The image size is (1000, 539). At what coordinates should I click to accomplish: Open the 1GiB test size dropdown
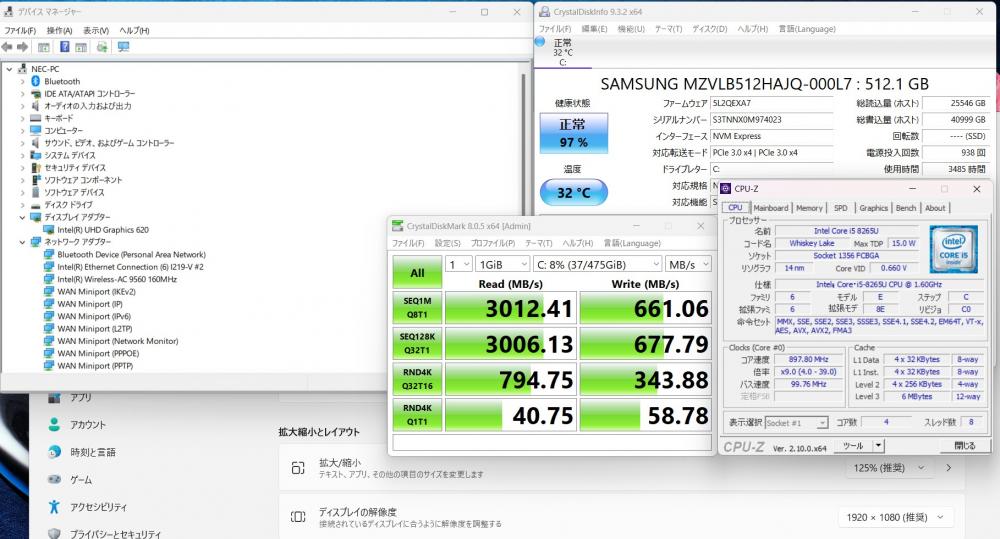pos(503,264)
